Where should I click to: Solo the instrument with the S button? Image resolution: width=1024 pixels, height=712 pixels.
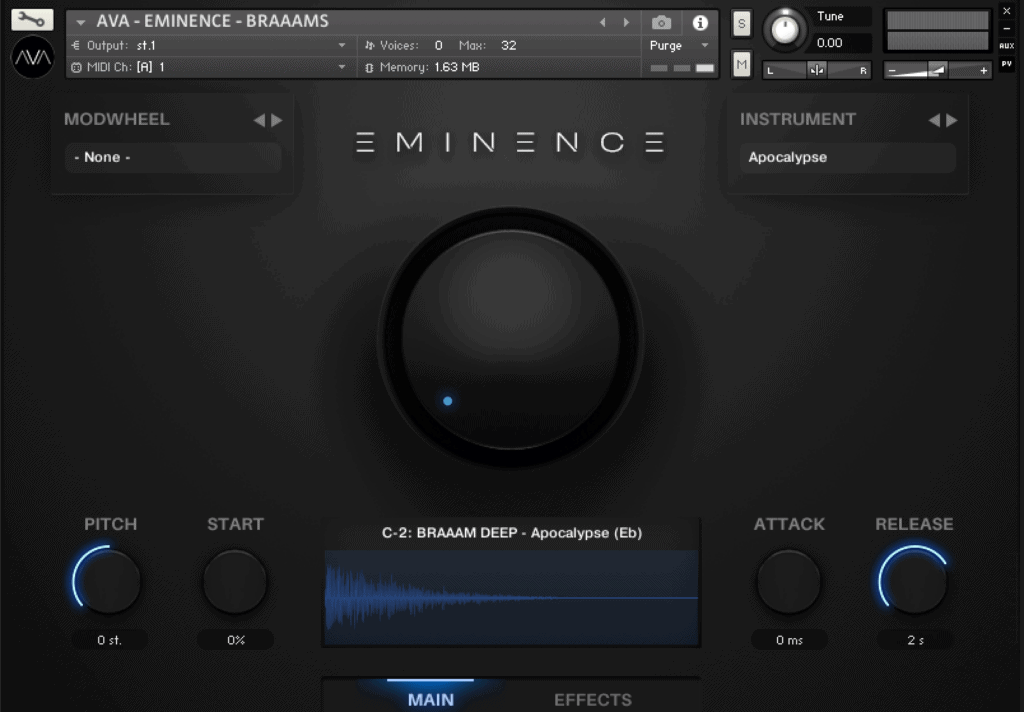(741, 24)
